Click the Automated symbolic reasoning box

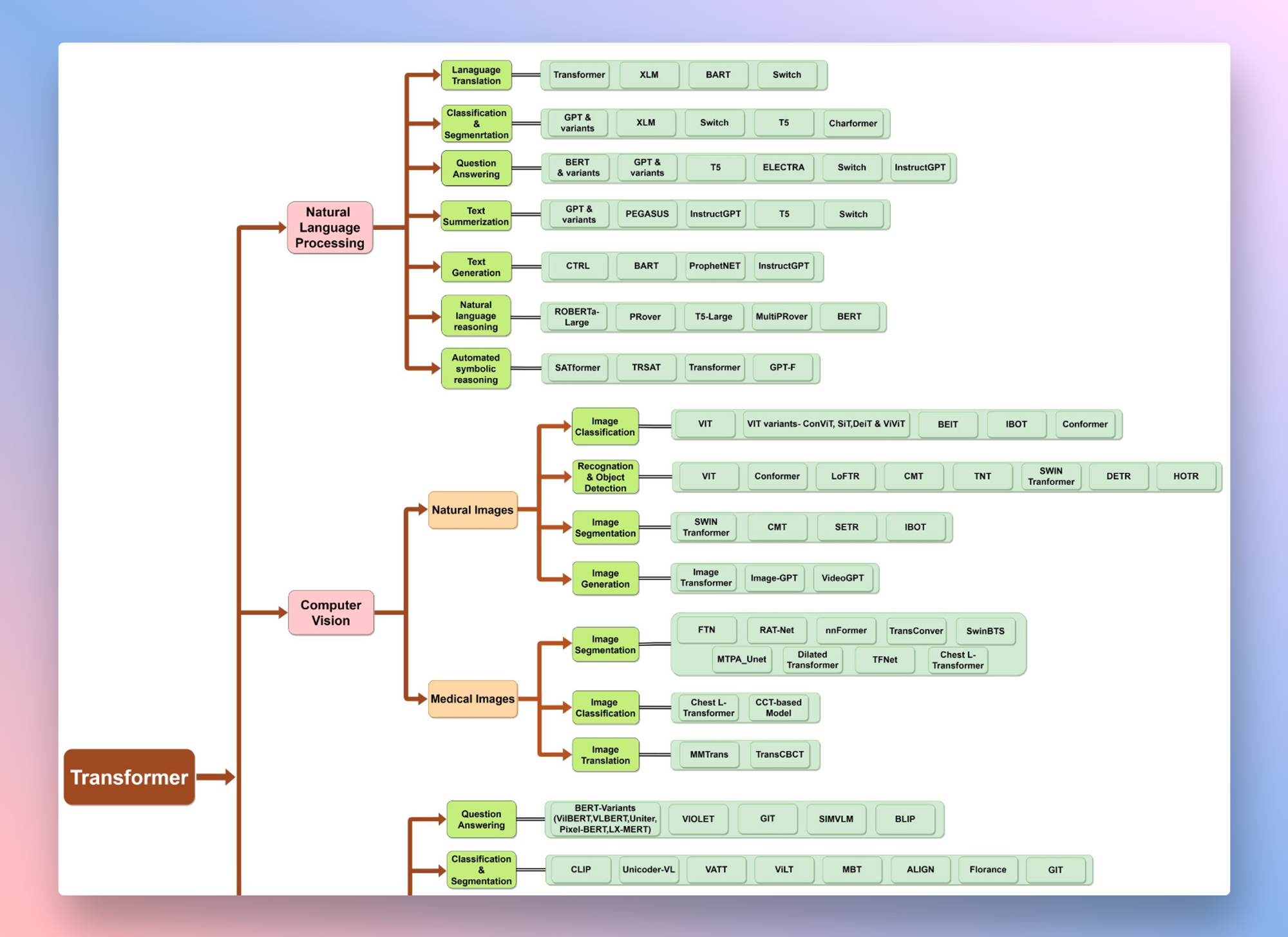pyautogui.click(x=476, y=368)
